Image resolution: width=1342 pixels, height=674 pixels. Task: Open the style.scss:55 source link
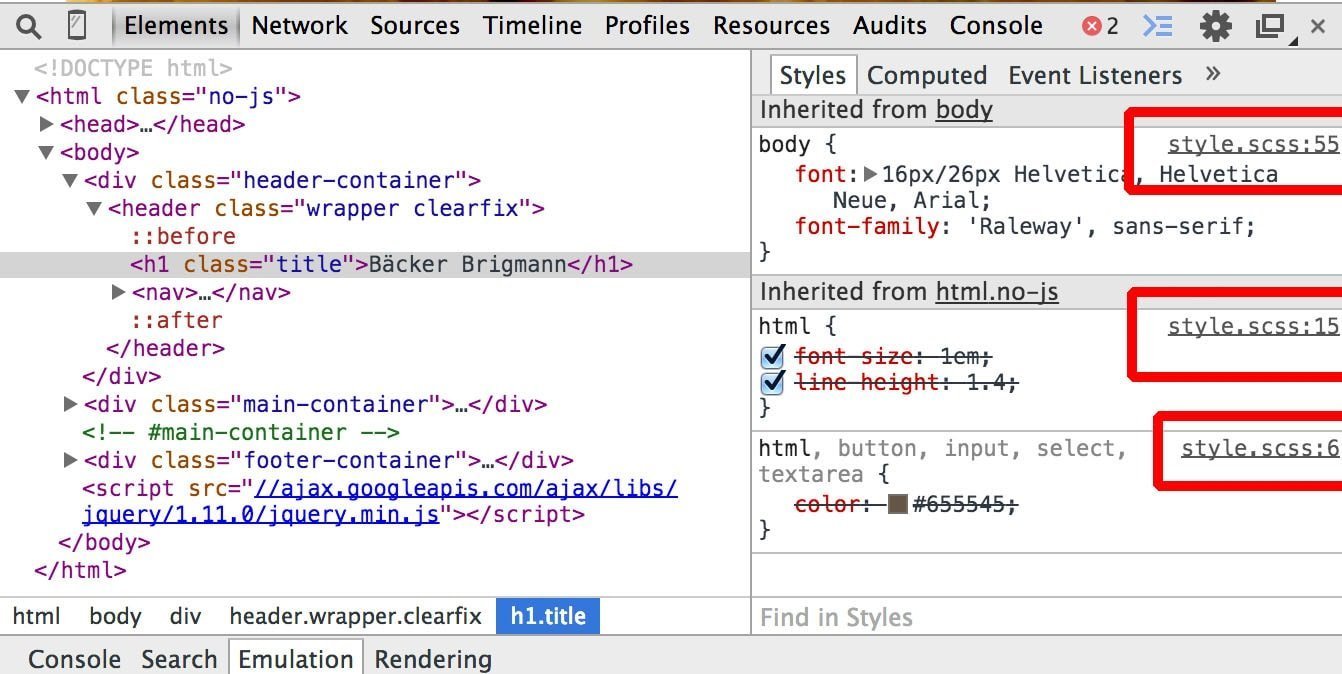[x=1253, y=145]
